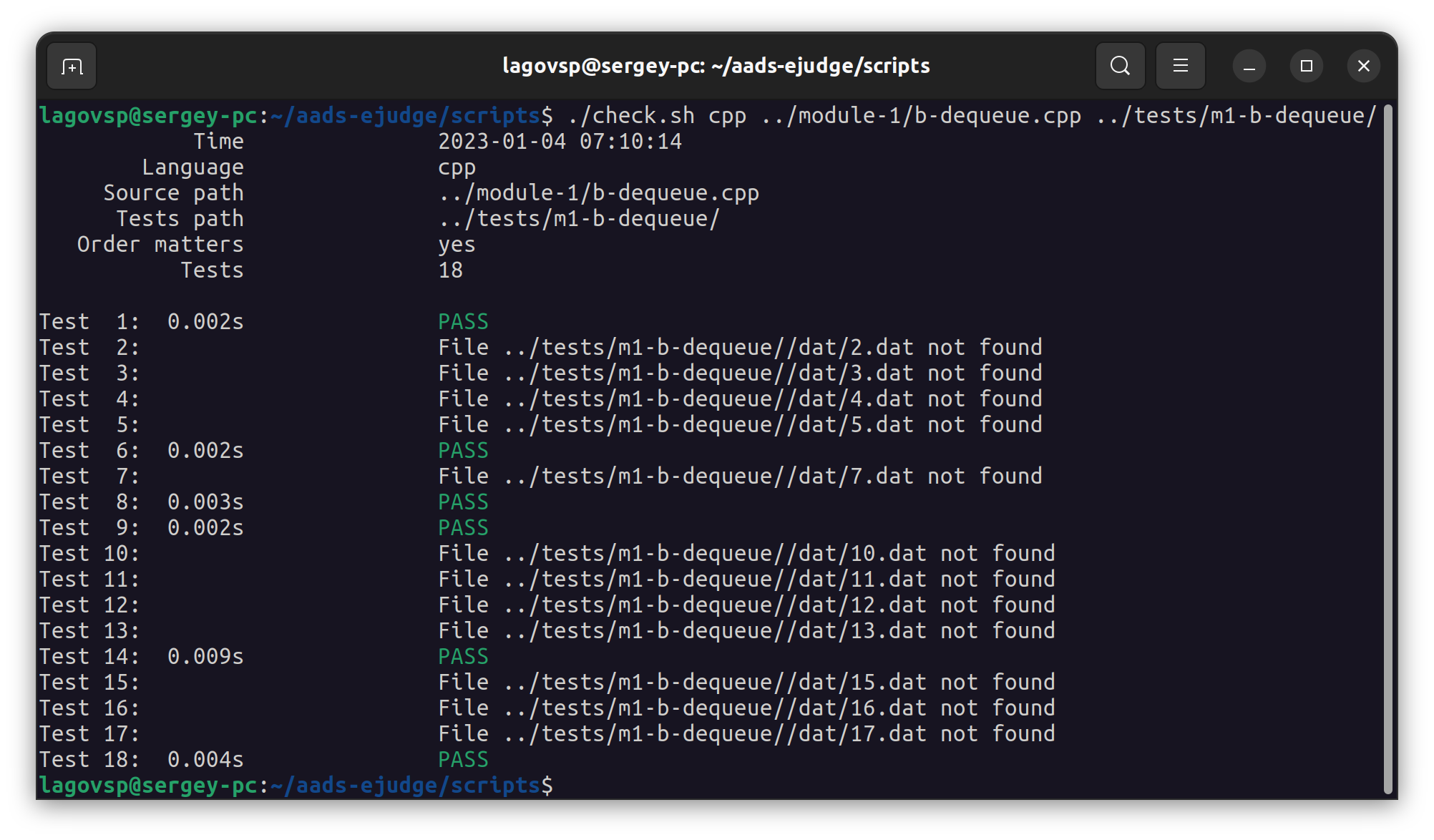Open a new terminal tab
1434x840 pixels.
[x=72, y=67]
